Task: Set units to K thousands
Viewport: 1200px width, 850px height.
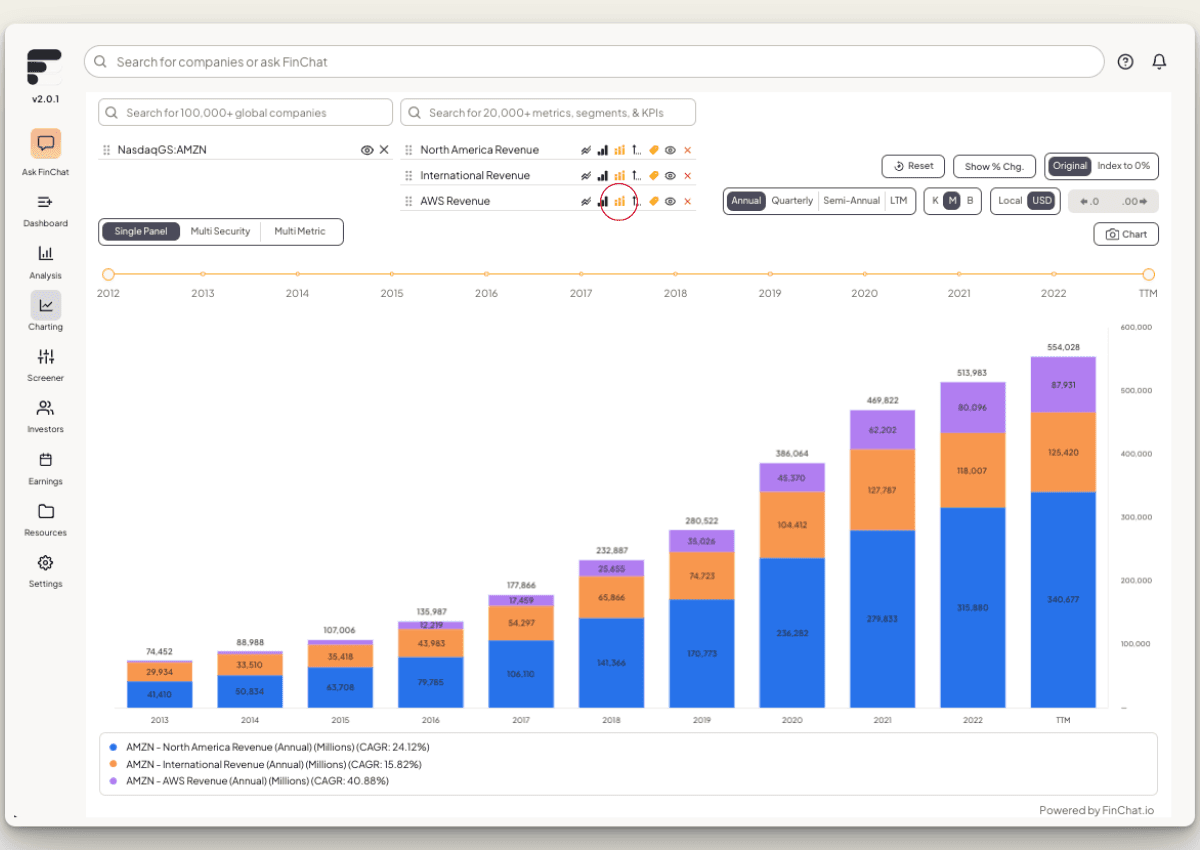Action: point(935,201)
